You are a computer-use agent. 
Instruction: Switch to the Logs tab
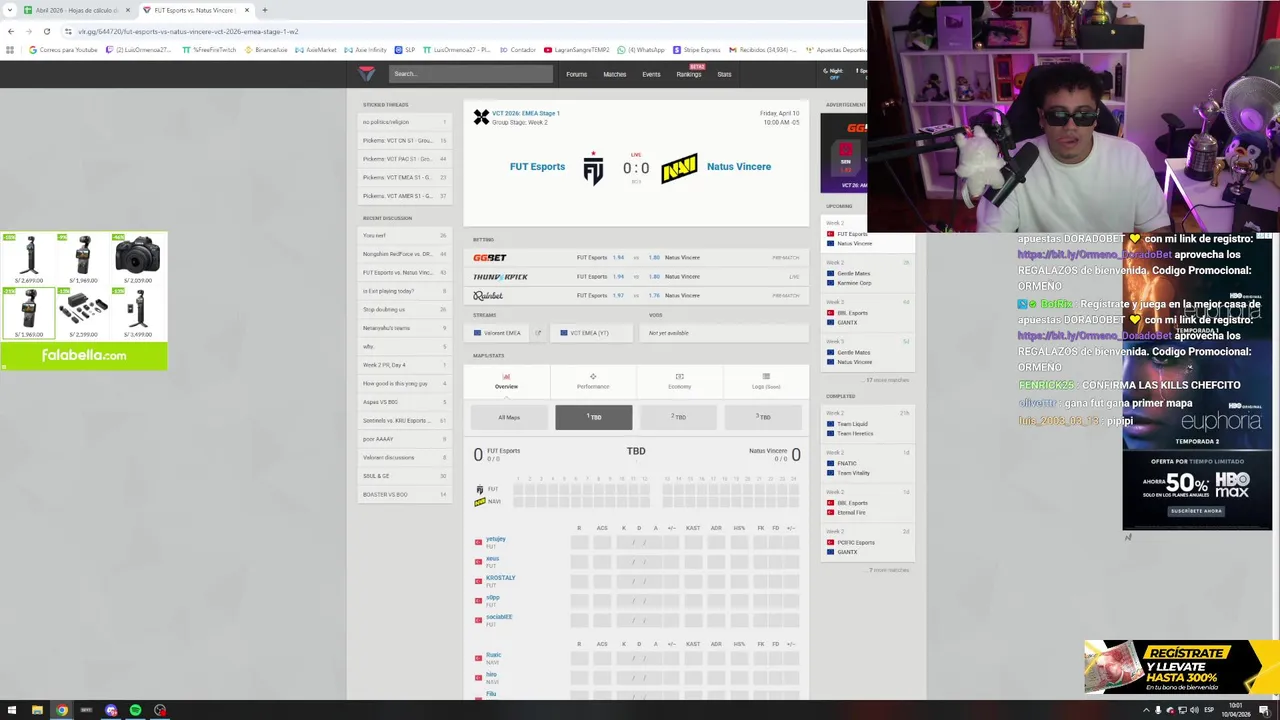pyautogui.click(x=766, y=381)
